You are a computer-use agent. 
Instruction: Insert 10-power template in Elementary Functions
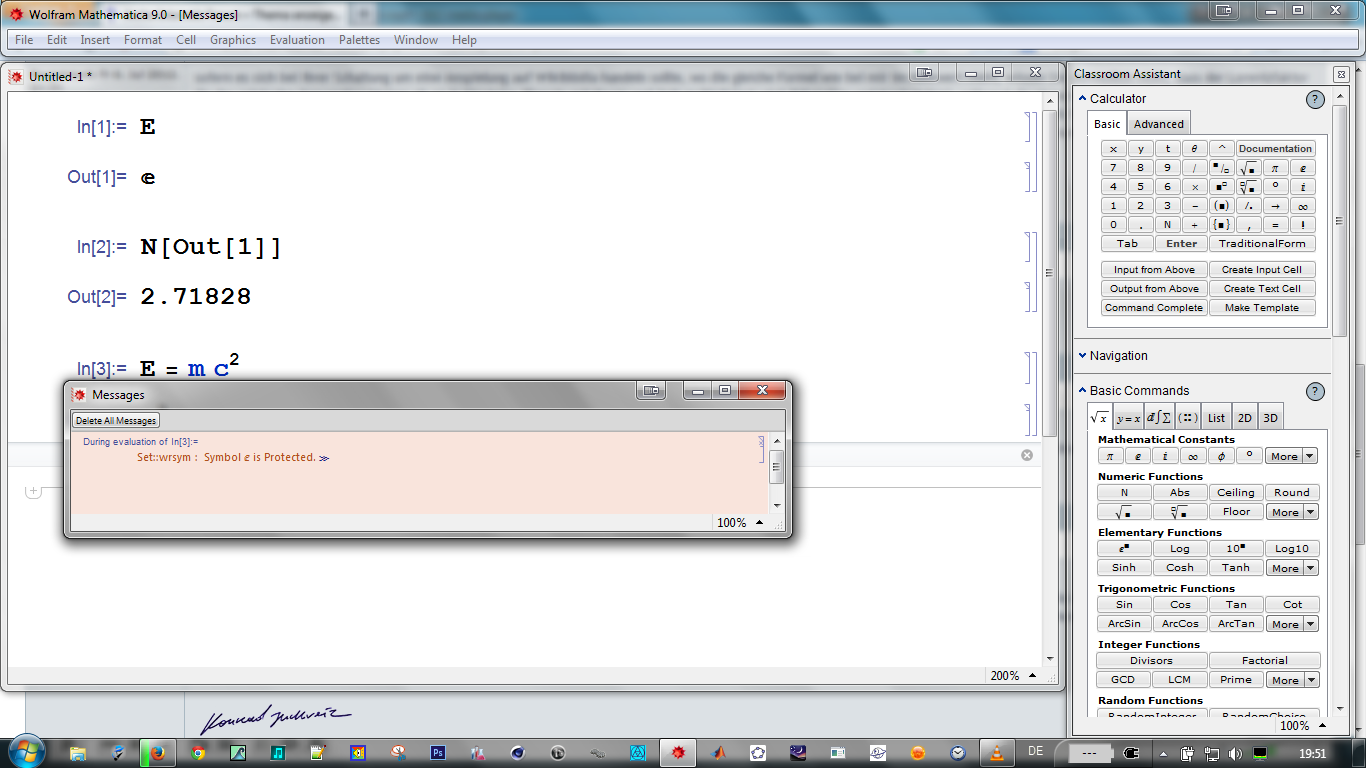pos(1236,549)
